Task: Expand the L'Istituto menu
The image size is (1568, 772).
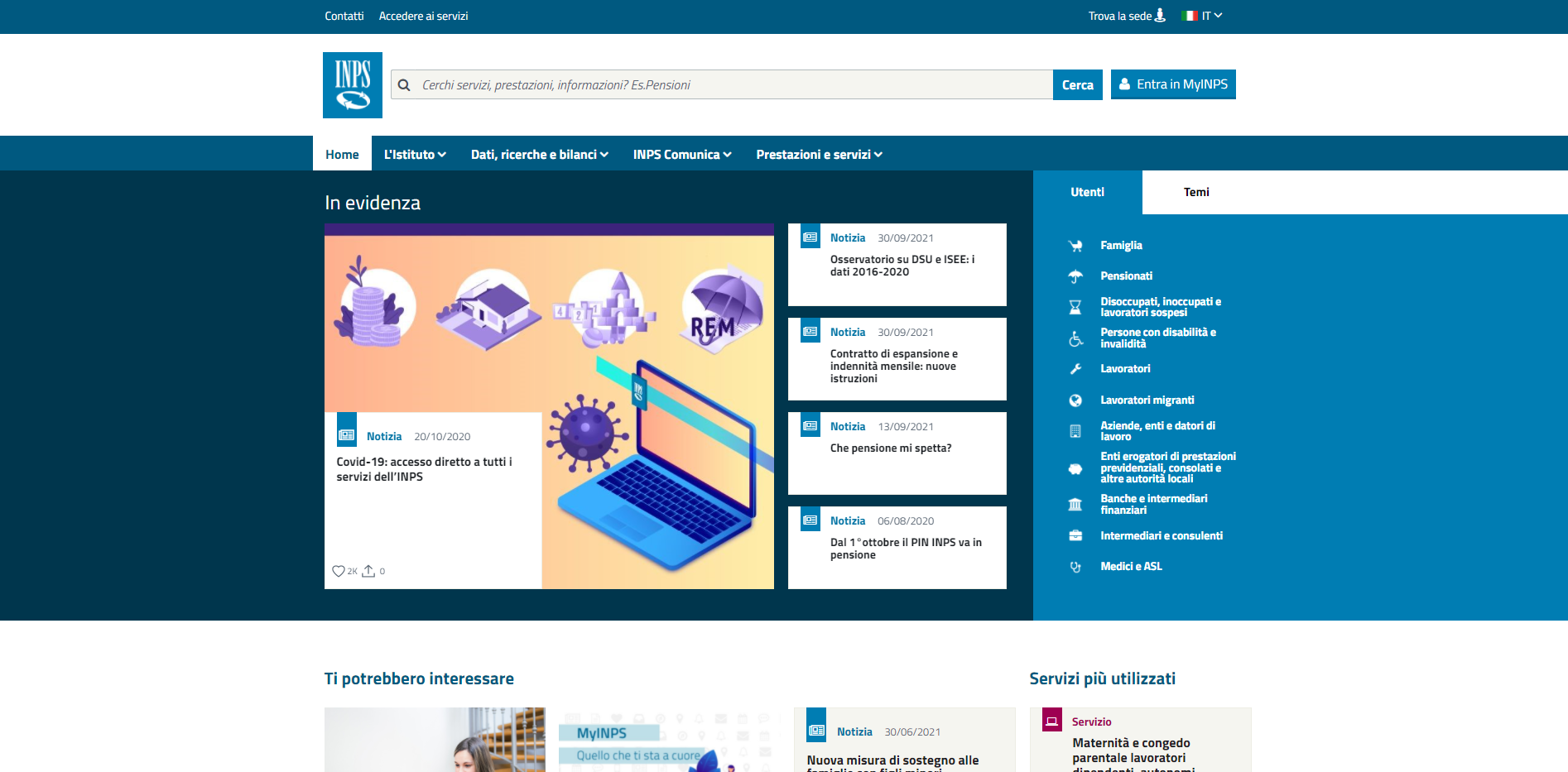Action: tap(415, 155)
